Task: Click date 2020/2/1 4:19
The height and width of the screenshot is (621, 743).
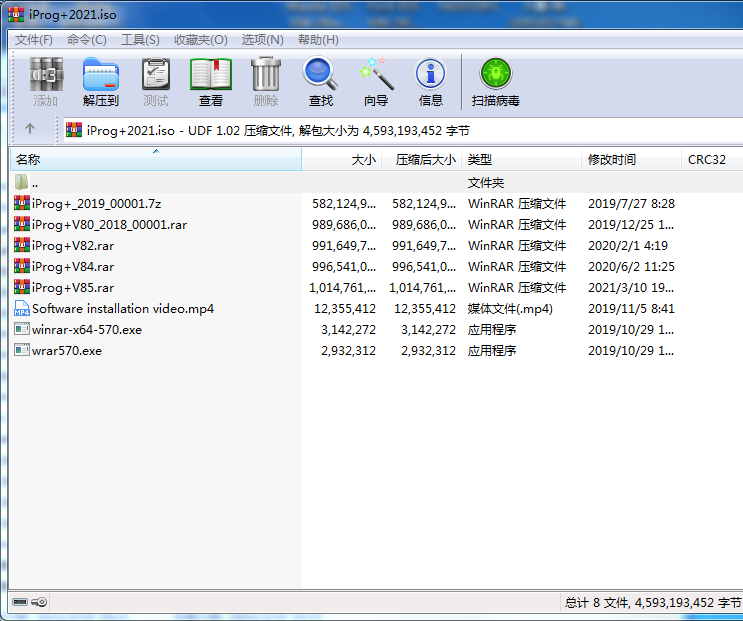Action: click(x=628, y=245)
